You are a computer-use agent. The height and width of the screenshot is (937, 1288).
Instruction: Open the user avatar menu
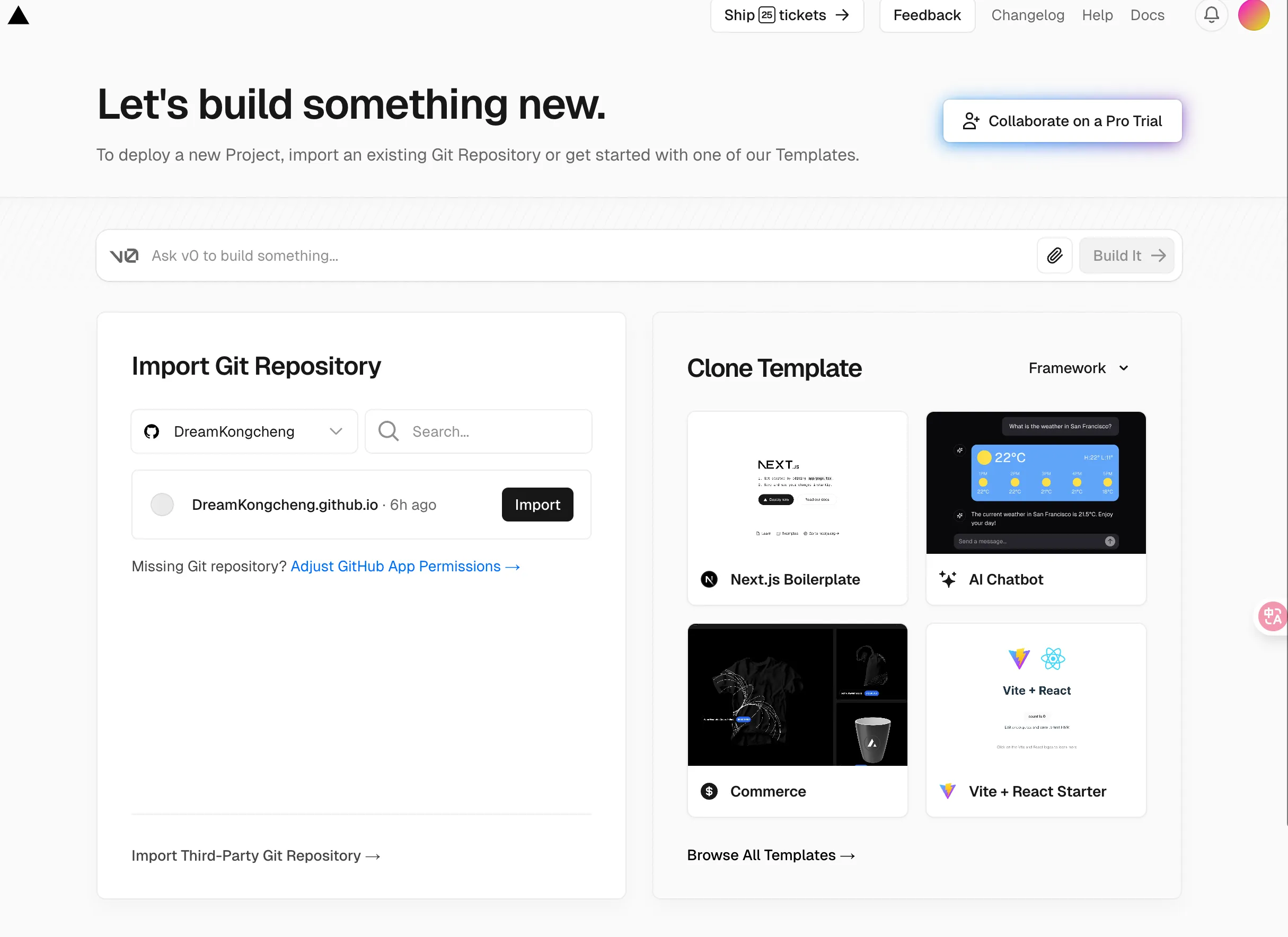[1254, 15]
